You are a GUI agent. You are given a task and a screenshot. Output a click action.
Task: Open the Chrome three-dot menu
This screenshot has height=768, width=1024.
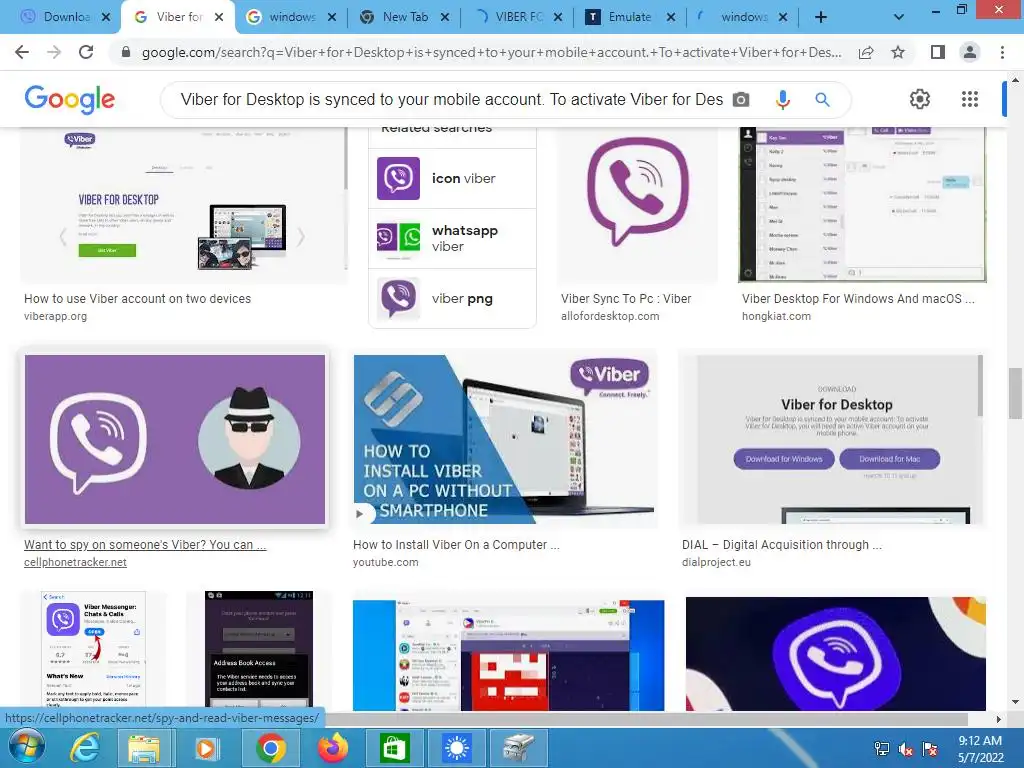pos(1002,52)
